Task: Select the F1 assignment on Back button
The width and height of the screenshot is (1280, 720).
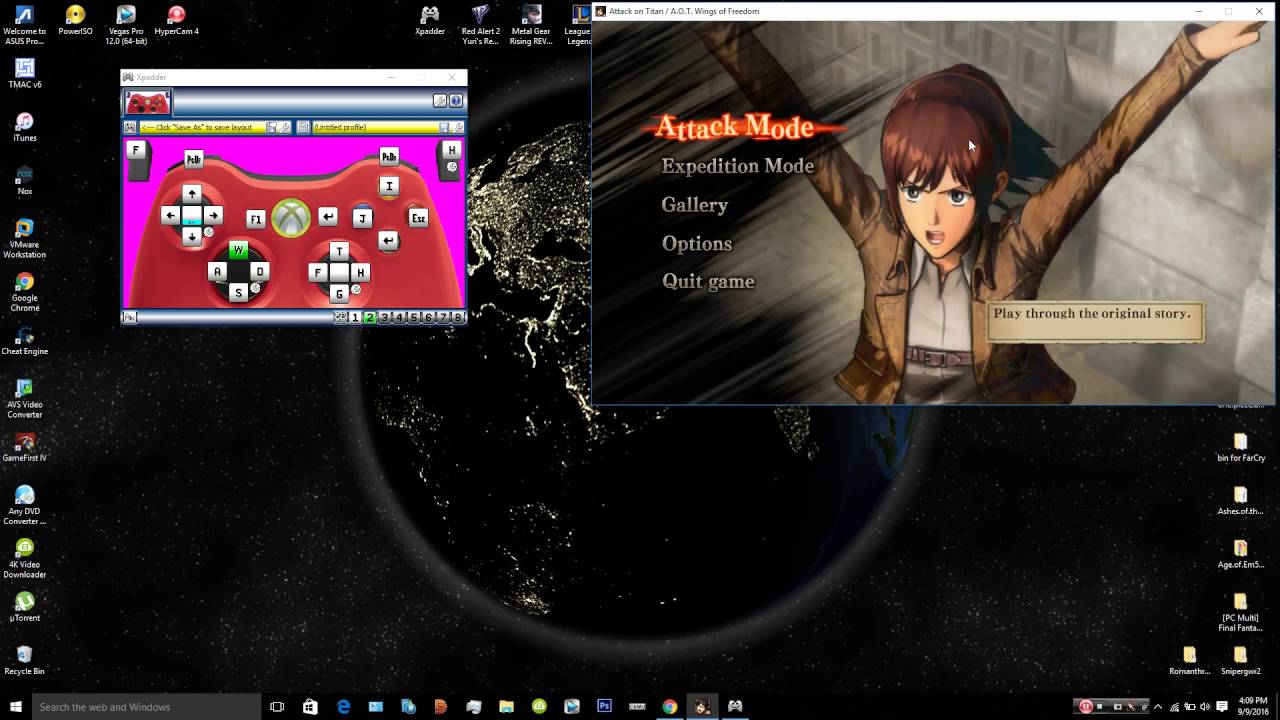Action: 256,219
